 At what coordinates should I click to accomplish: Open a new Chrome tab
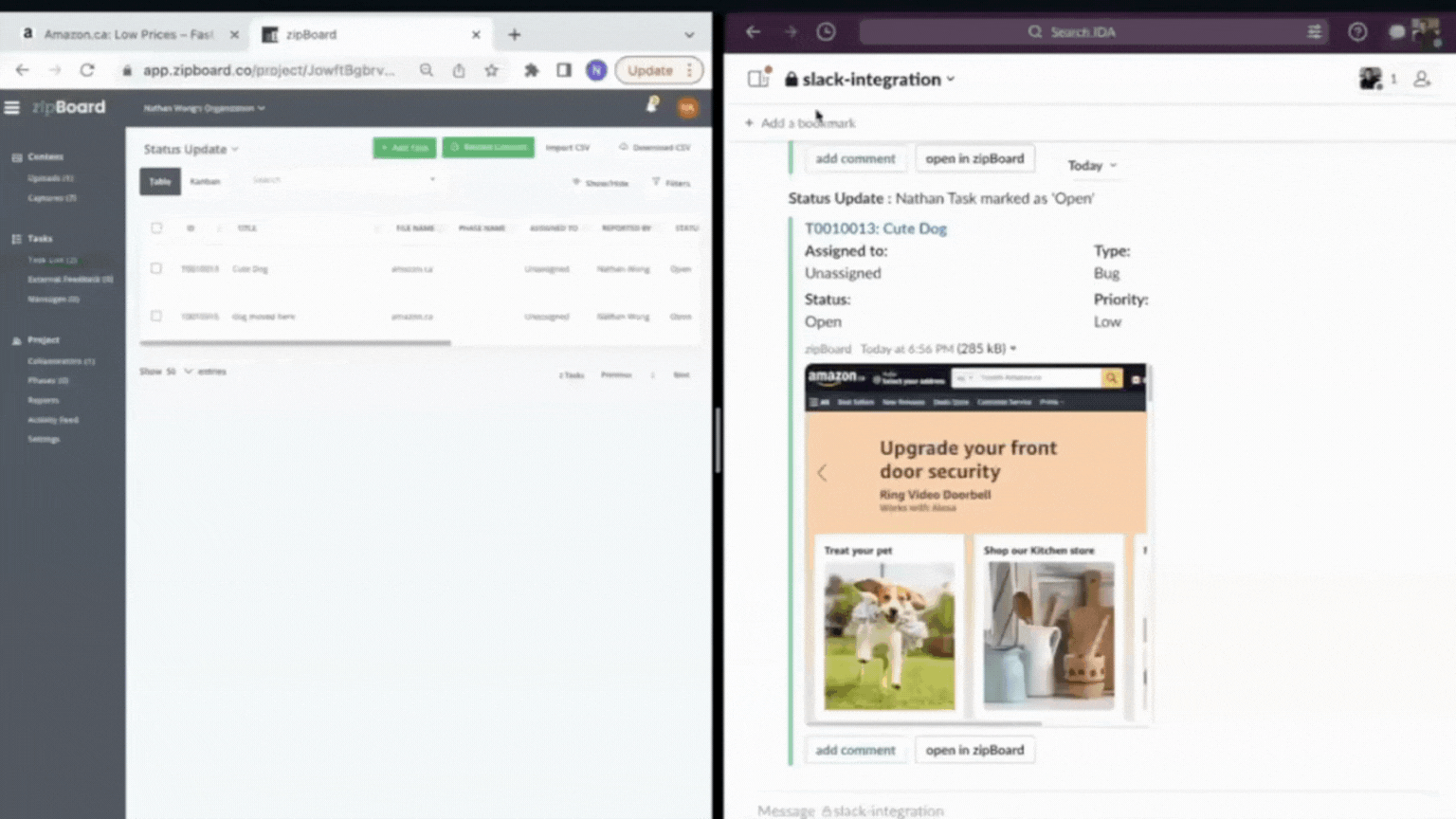[514, 34]
